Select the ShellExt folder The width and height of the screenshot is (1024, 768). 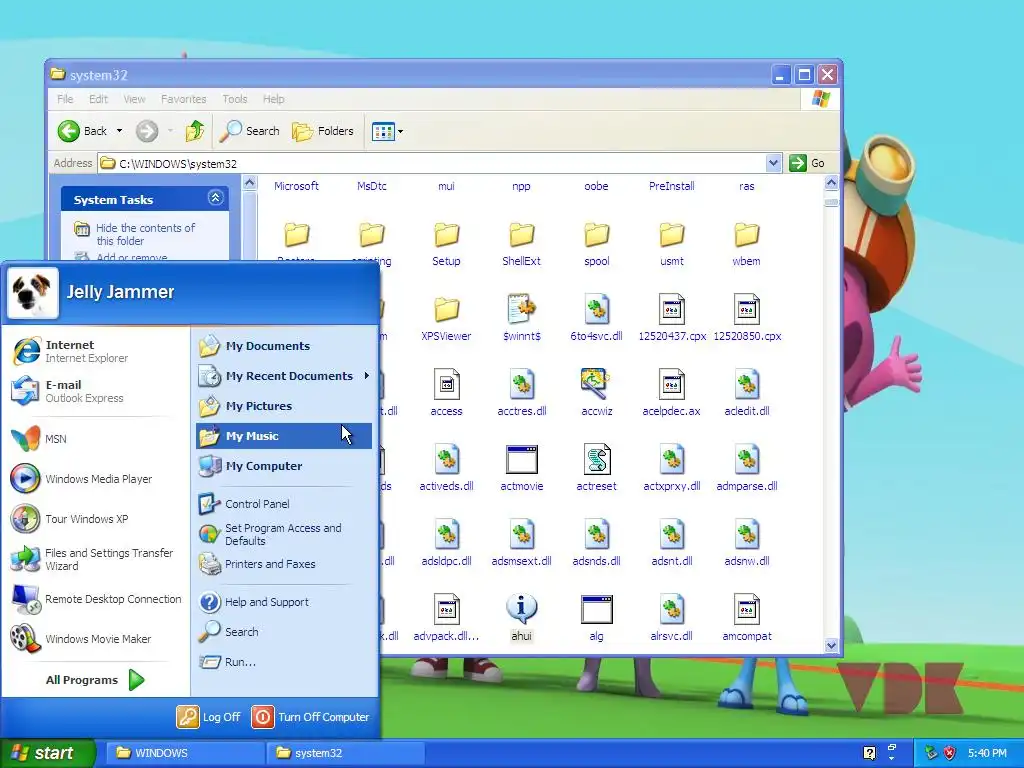521,244
